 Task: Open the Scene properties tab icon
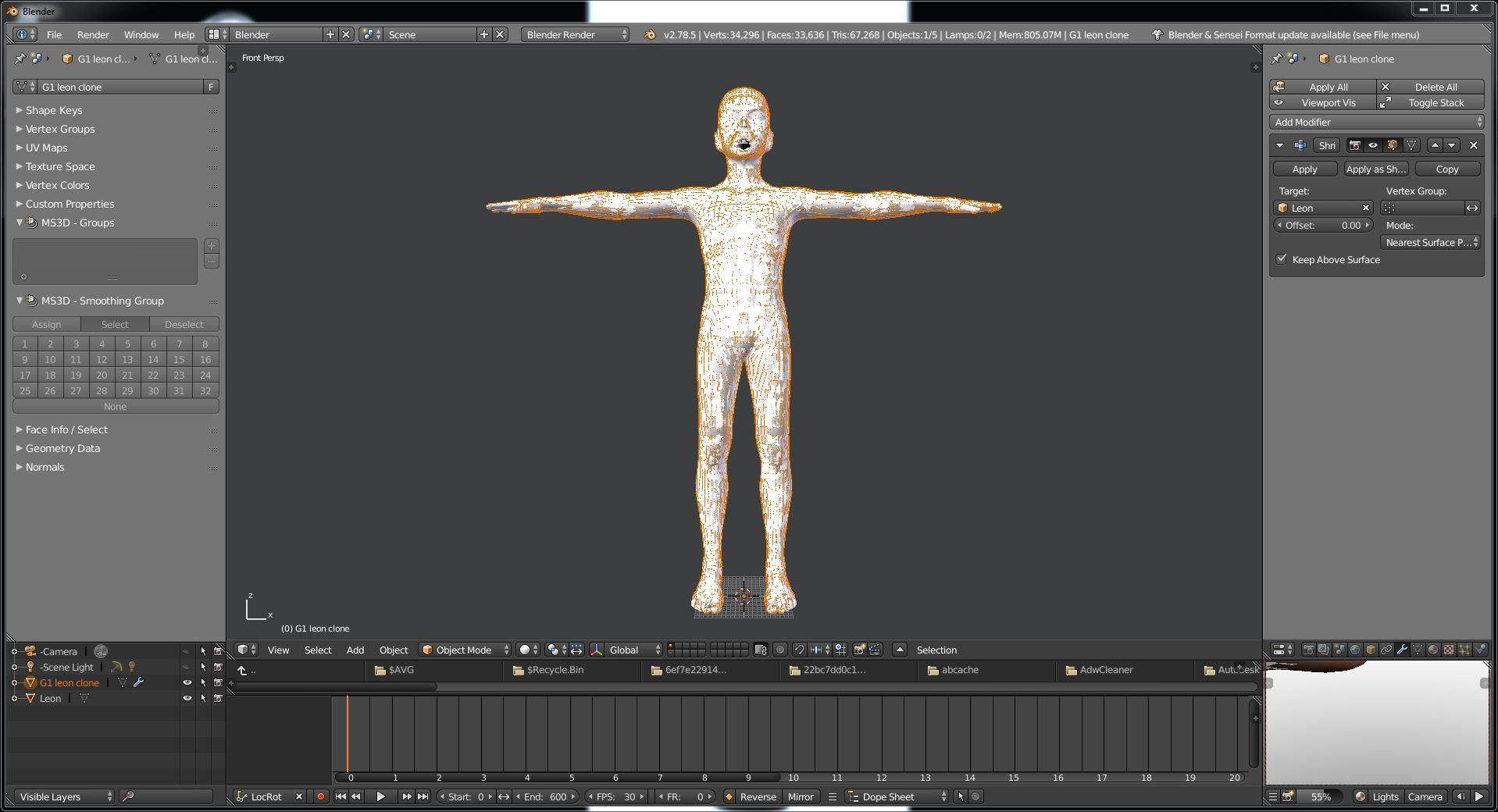coord(1339,650)
